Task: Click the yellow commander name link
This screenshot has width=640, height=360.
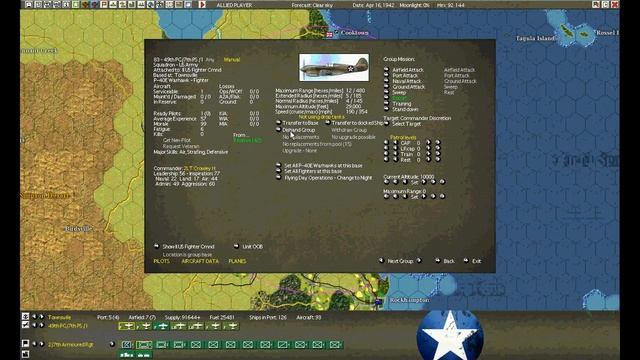Action: tap(200, 168)
